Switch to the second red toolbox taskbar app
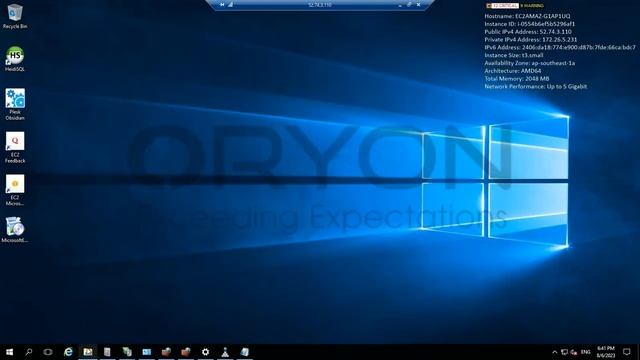Screen dimensions: 640x360 (186, 352)
